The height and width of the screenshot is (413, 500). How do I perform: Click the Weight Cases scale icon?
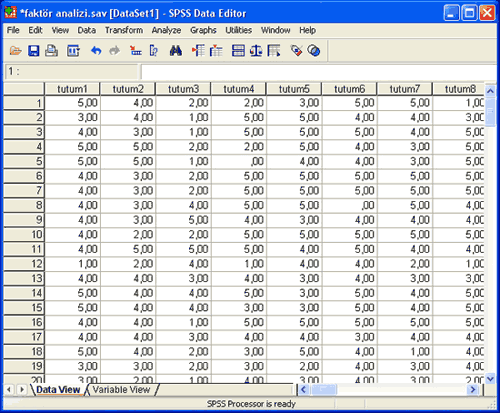tap(256, 51)
